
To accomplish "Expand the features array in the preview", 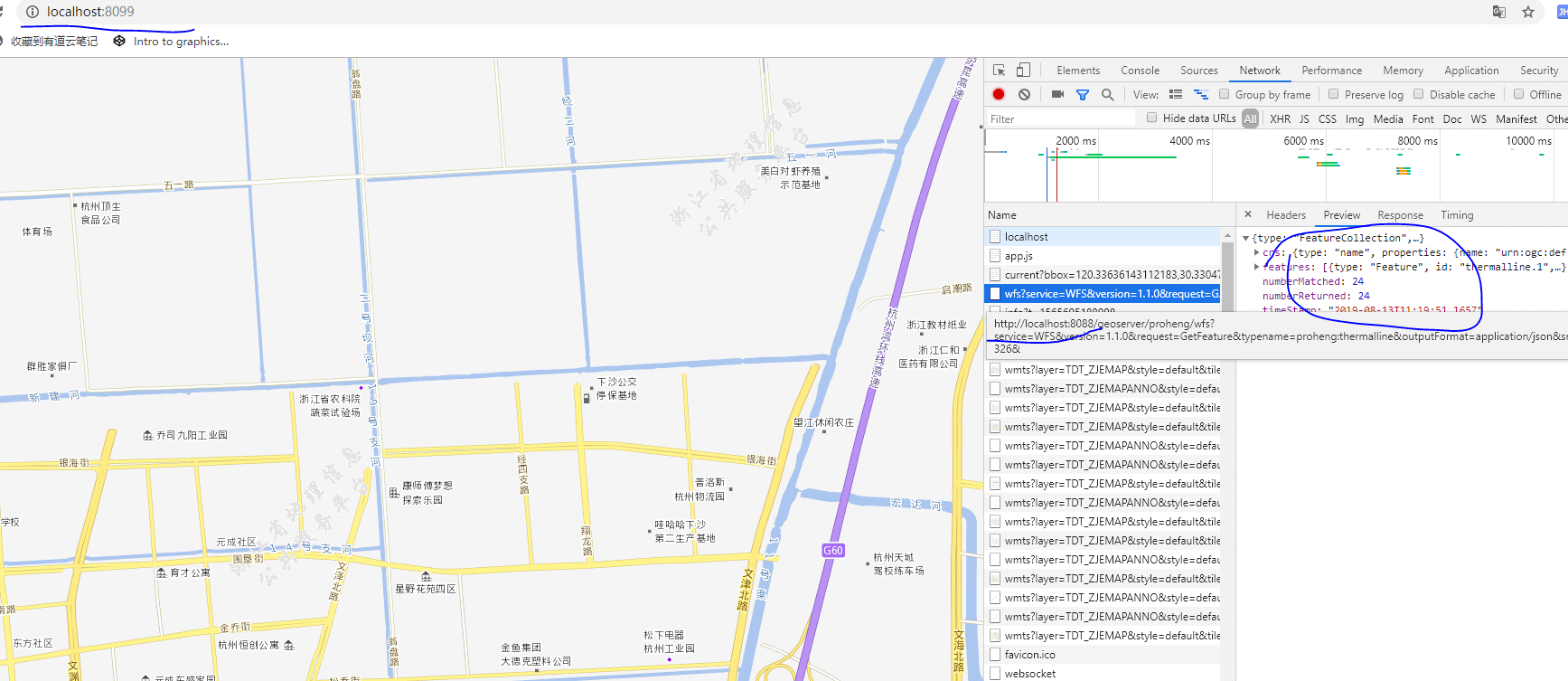I will coord(1257,267).
